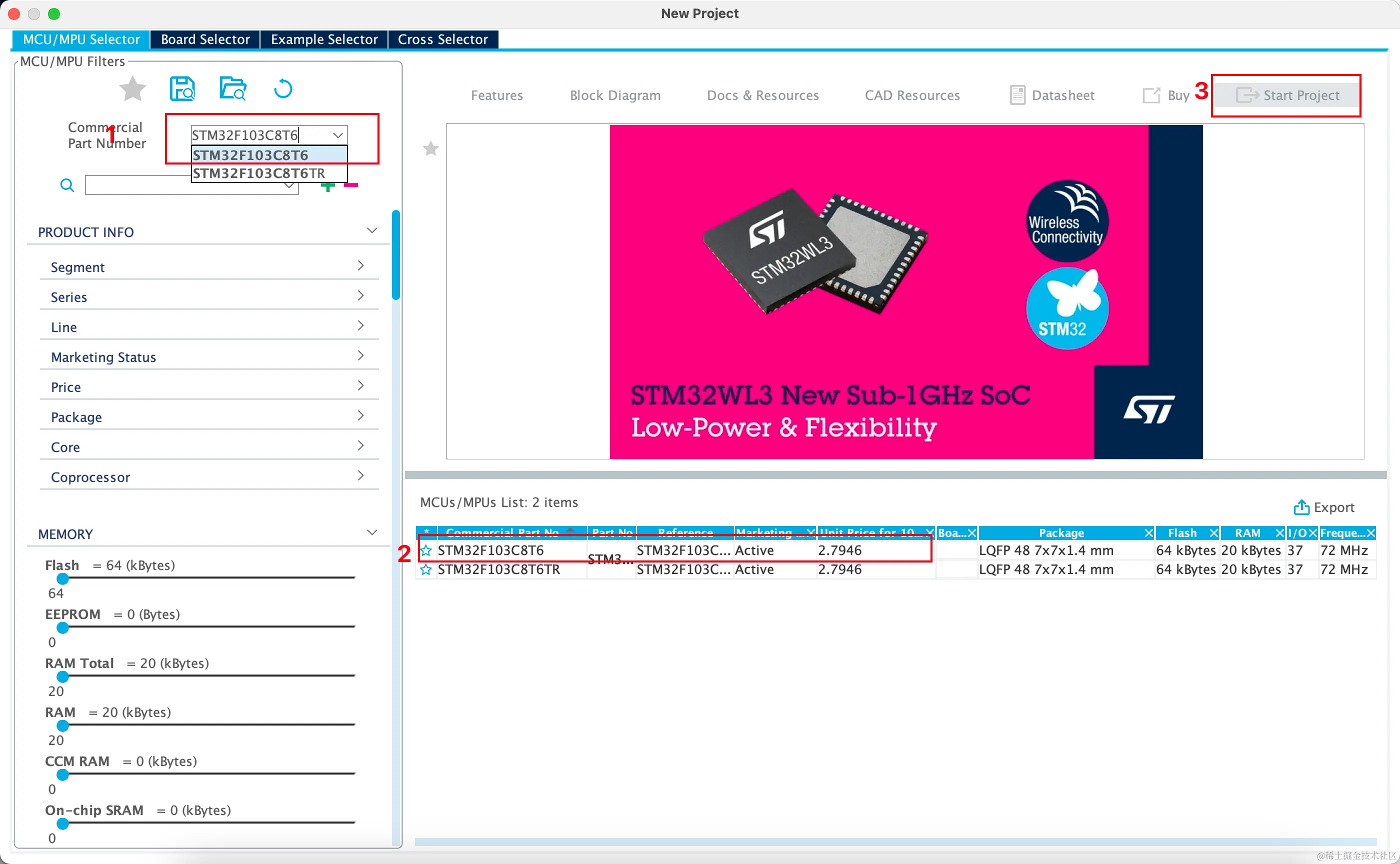Viewport: 1400px width, 864px height.
Task: Click the Start Project button
Action: click(1287, 95)
